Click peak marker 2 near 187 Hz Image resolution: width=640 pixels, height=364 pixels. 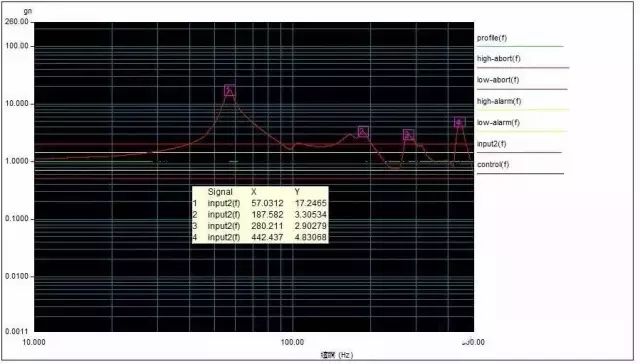click(x=363, y=131)
